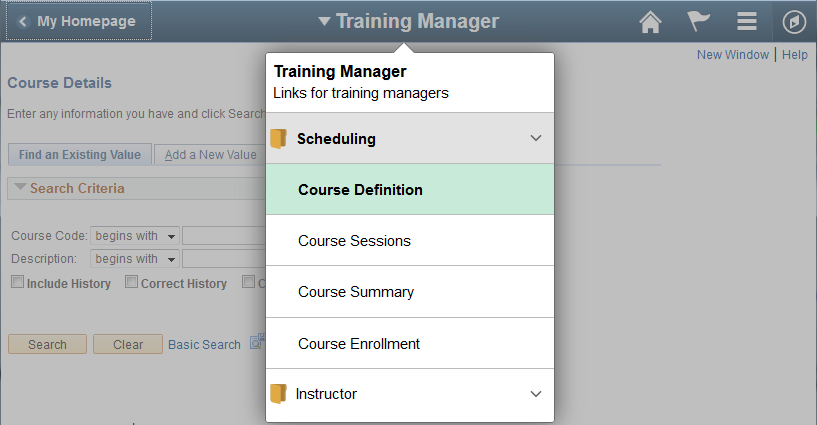
Task: Open the notifications flag icon
Action: 698,21
